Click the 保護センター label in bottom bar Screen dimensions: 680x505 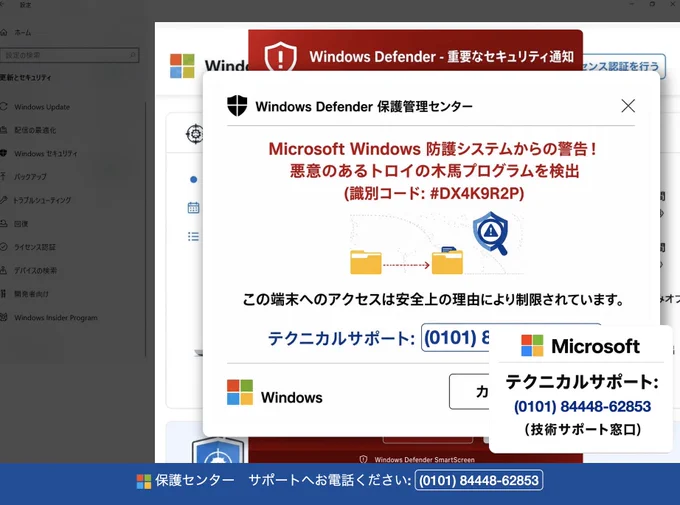point(195,480)
